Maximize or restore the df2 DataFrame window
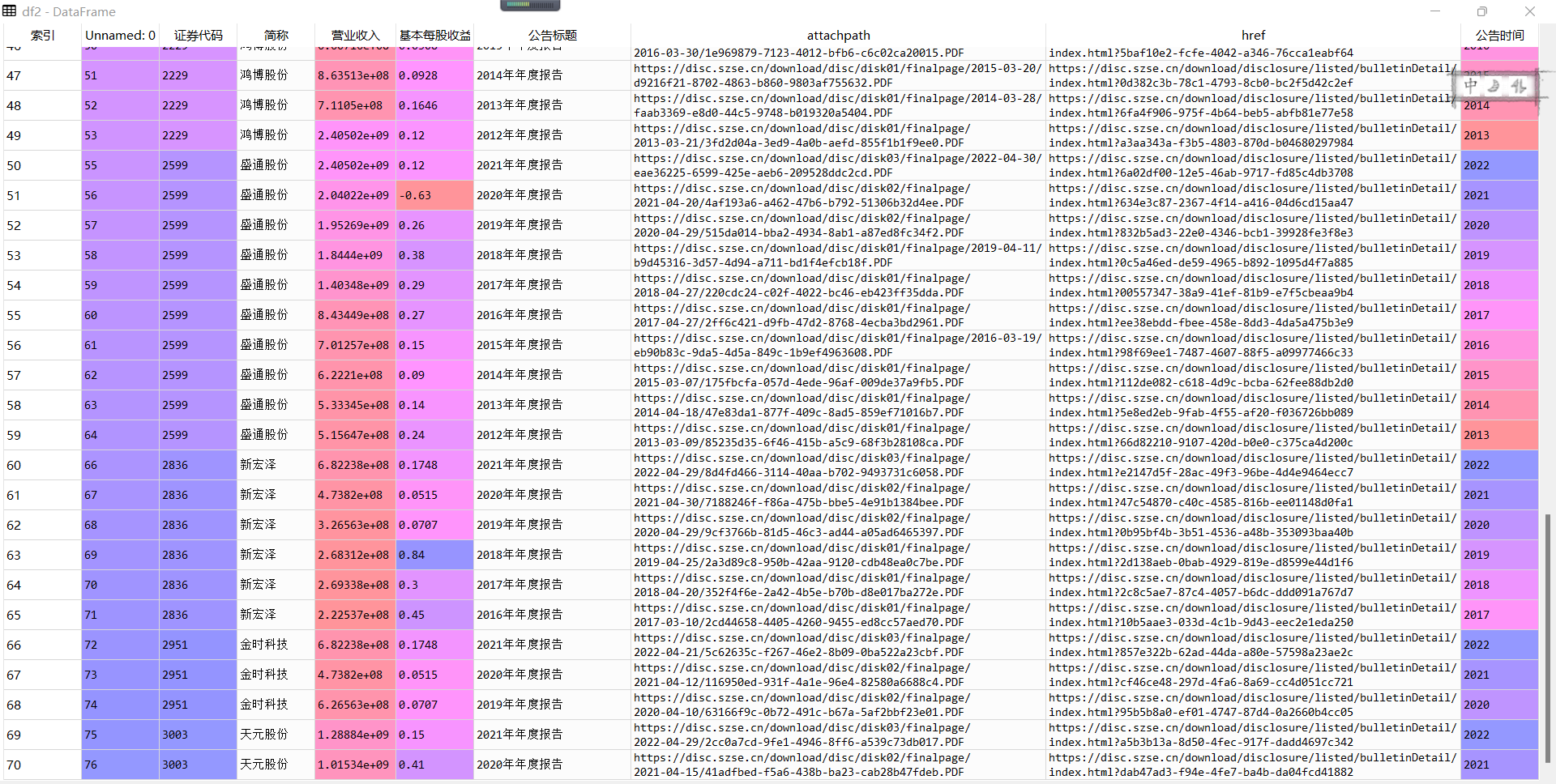This screenshot has width=1556, height=784. coord(1482,11)
